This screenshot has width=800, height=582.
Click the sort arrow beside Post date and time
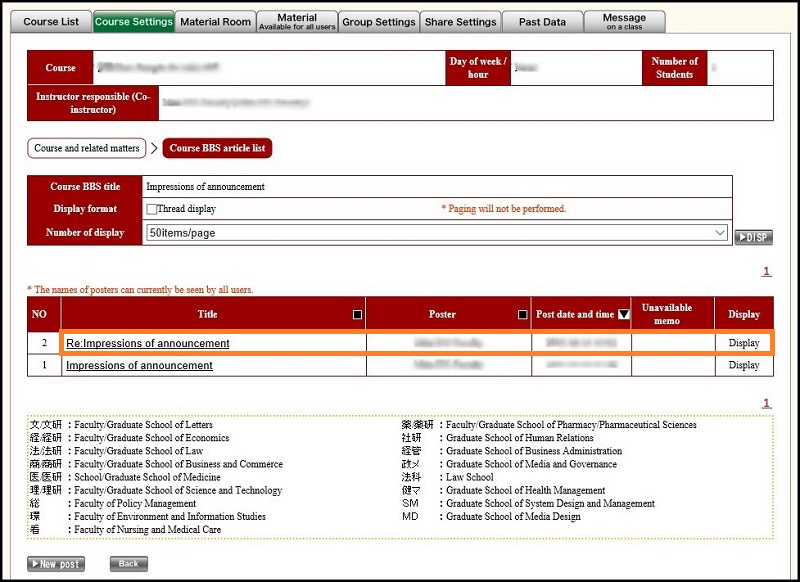click(x=623, y=315)
